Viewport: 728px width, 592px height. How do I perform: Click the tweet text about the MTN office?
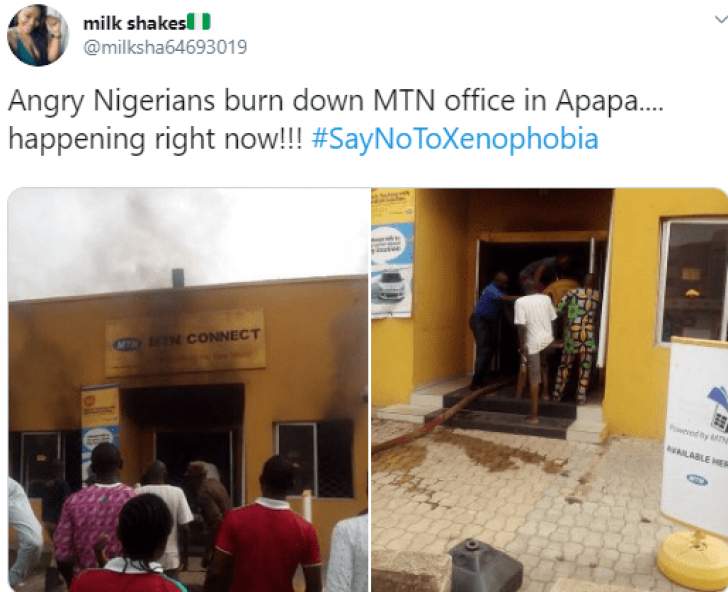(x=335, y=119)
